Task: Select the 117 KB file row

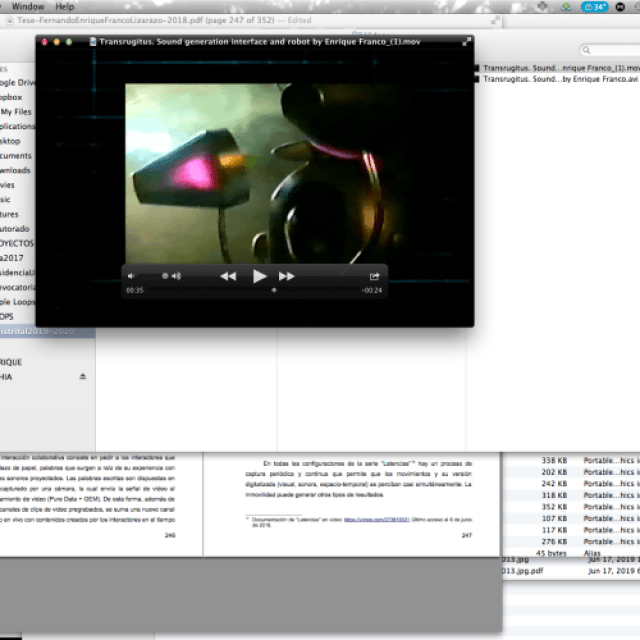Action: click(x=571, y=530)
